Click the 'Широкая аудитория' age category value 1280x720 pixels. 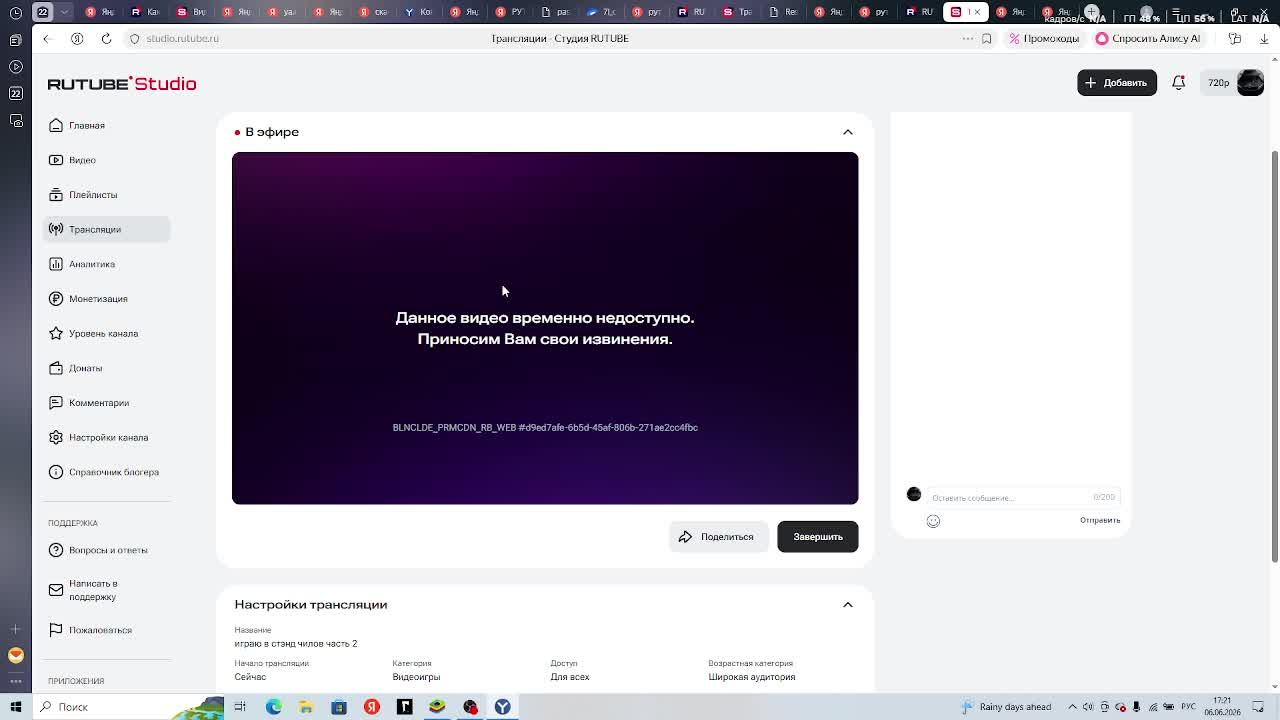click(x=752, y=677)
